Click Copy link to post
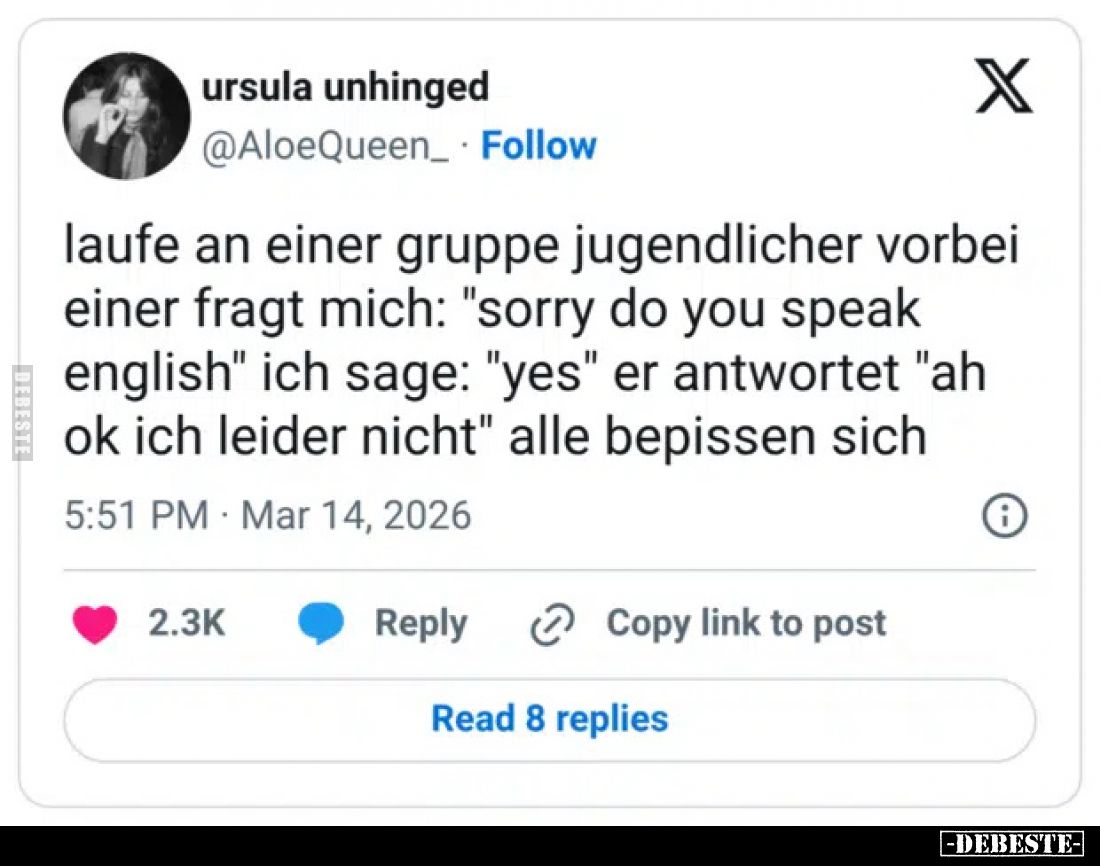 click(x=744, y=622)
